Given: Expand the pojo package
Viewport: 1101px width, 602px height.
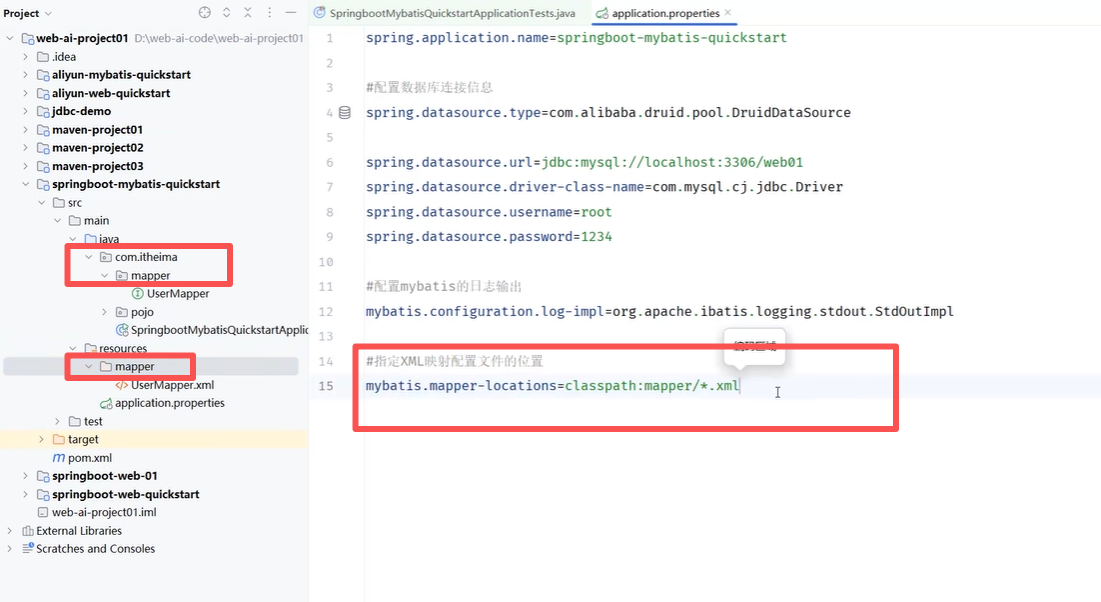Looking at the screenshot, I should pos(105,312).
